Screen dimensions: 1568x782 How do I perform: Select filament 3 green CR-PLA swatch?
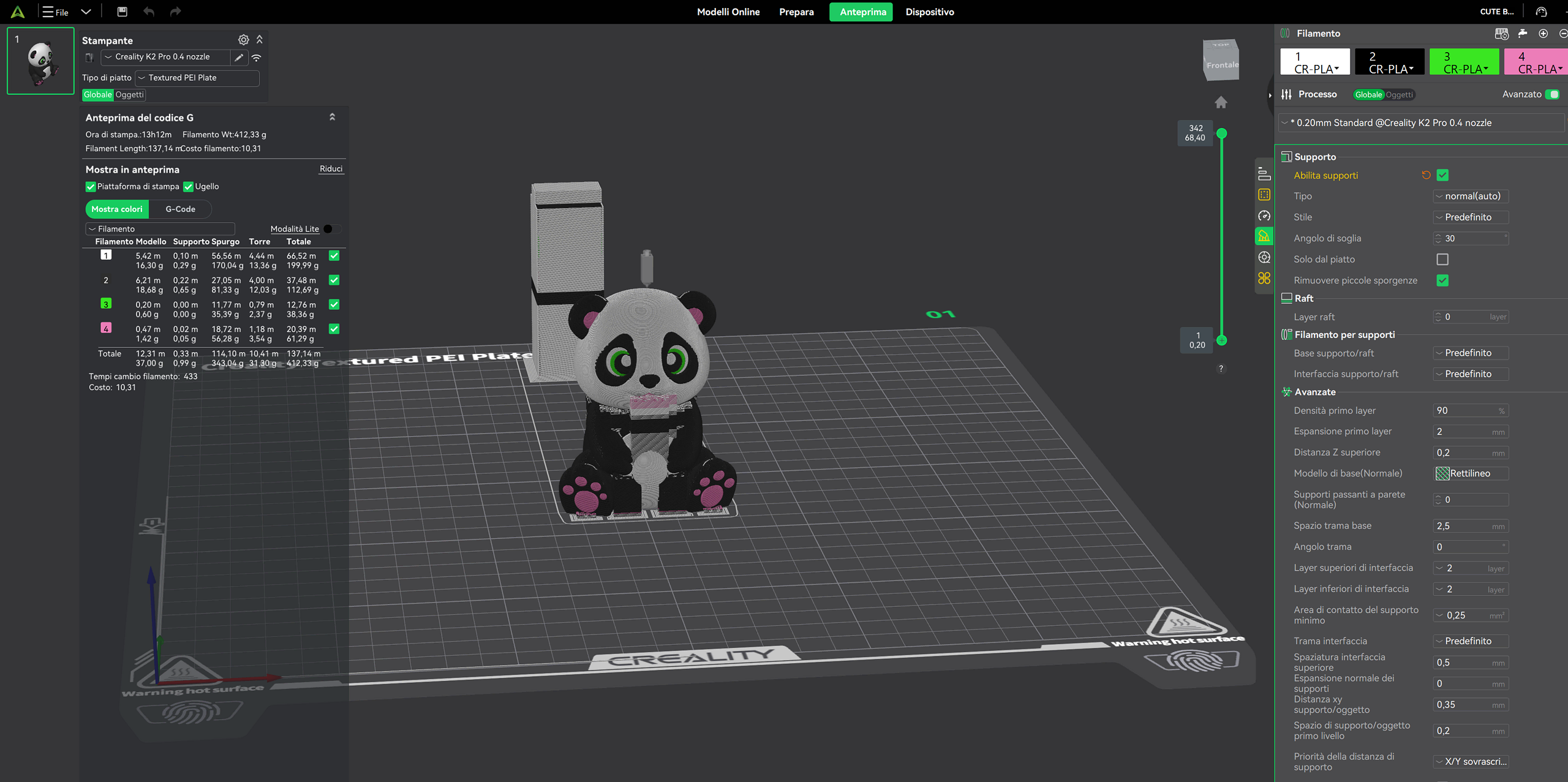[1464, 62]
